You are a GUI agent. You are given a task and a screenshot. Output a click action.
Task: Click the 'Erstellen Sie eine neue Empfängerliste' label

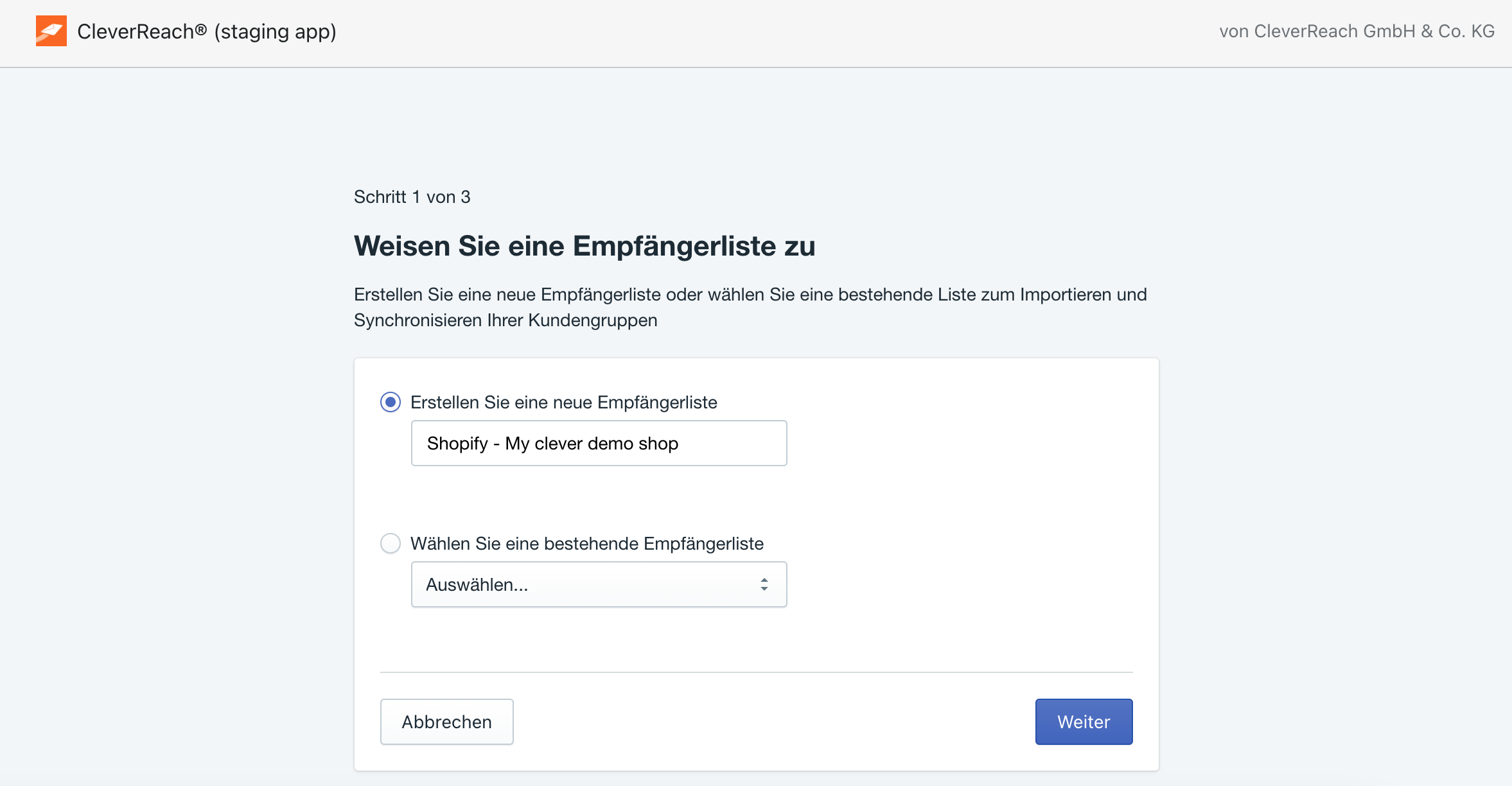click(x=564, y=402)
